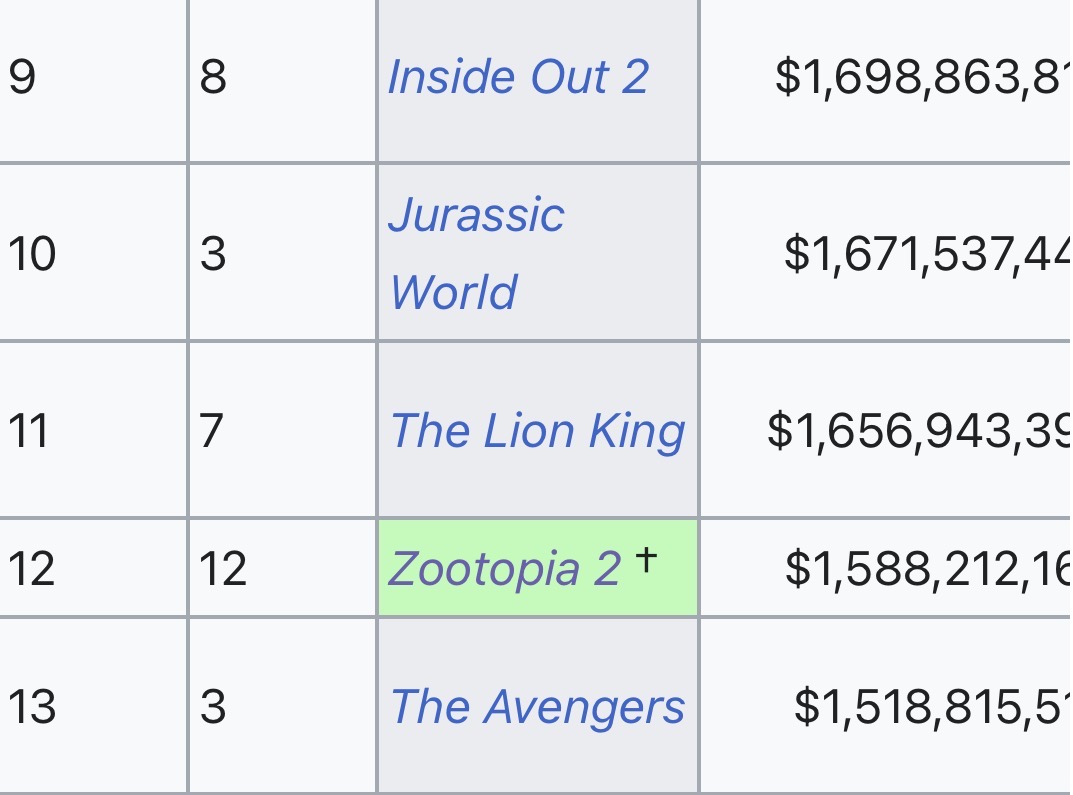Viewport: 1073px width, 795px height.
Task: Go to The Avengers link
Action: (537, 707)
